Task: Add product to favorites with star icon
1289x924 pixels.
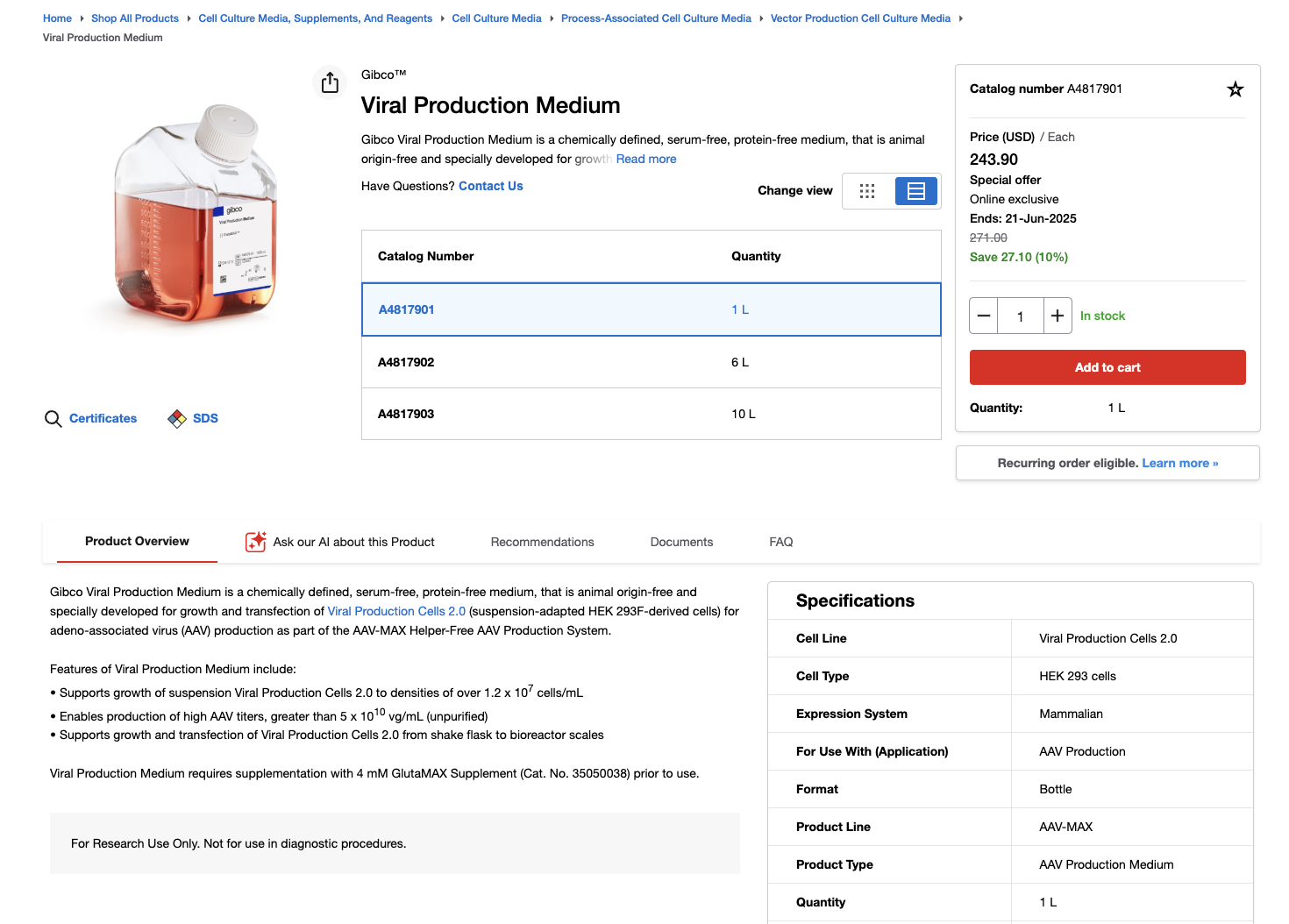Action: click(x=1235, y=89)
